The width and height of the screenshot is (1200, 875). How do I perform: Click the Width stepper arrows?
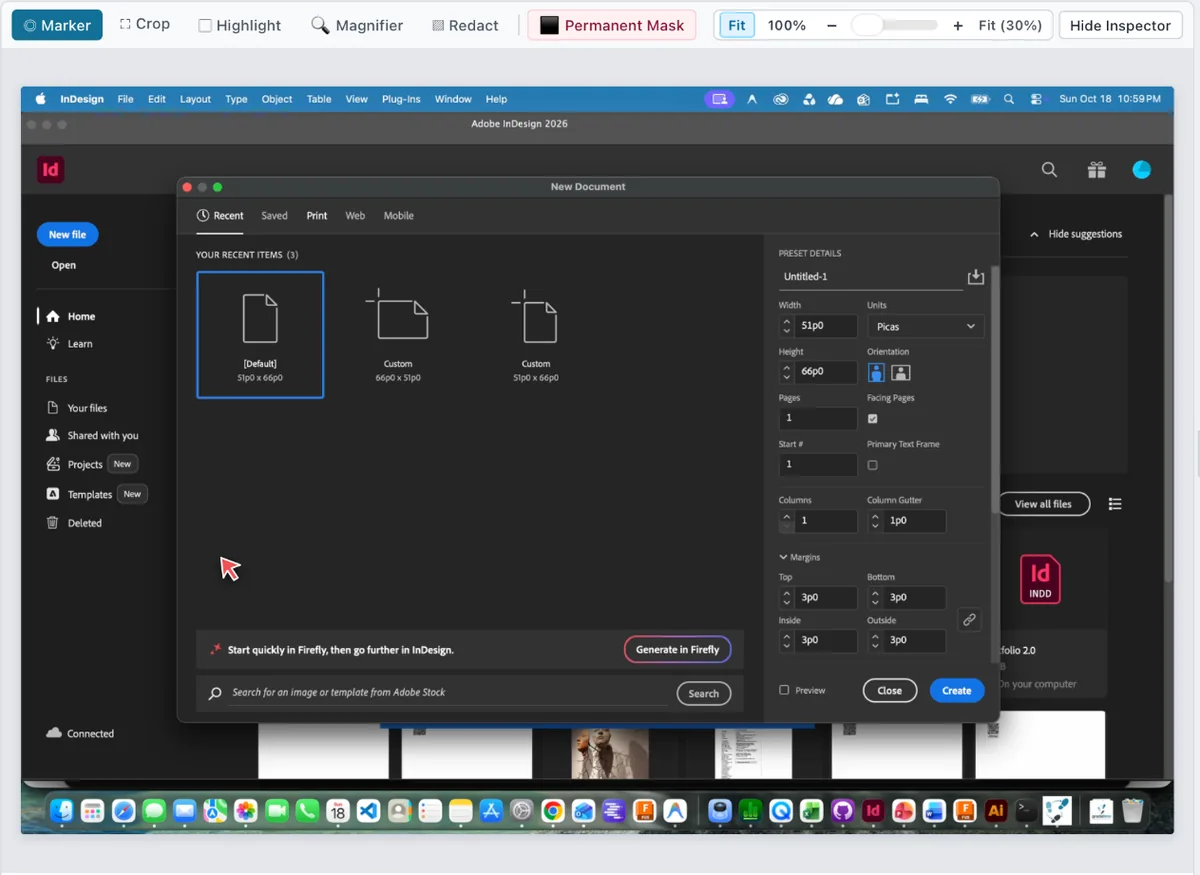coord(787,326)
